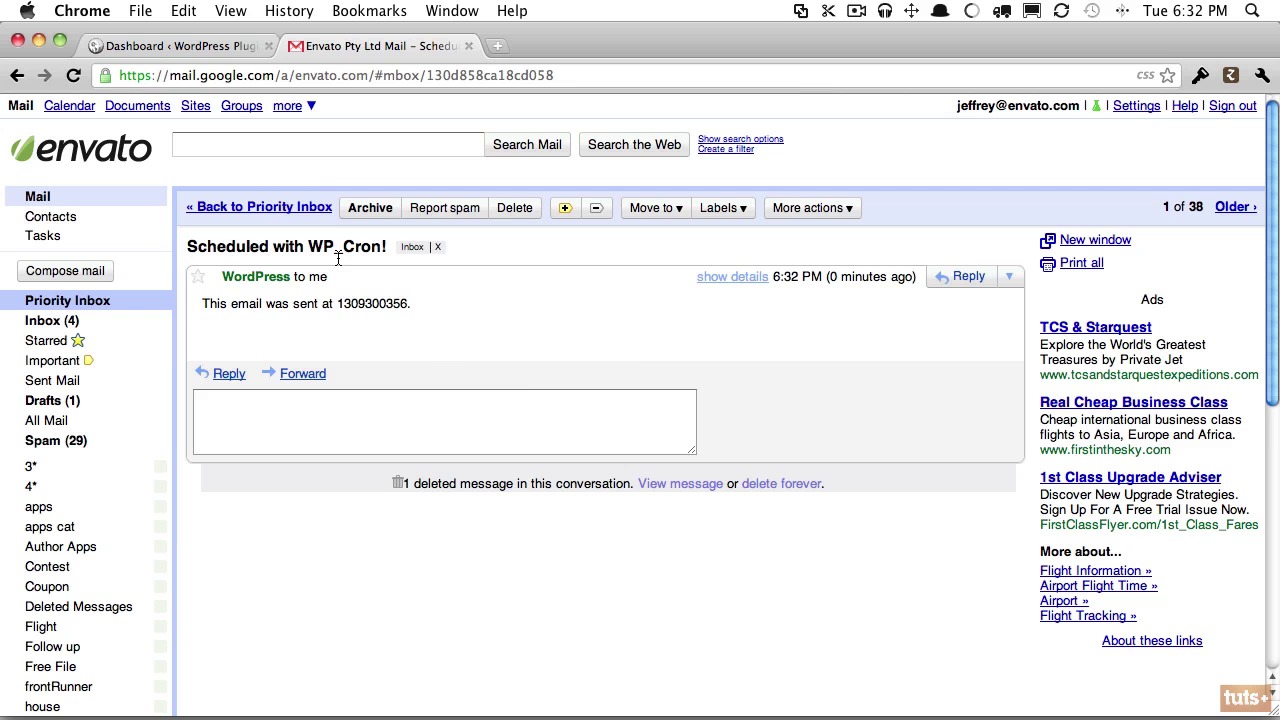Click Search Mail button
The image size is (1280, 720).
coord(527,145)
